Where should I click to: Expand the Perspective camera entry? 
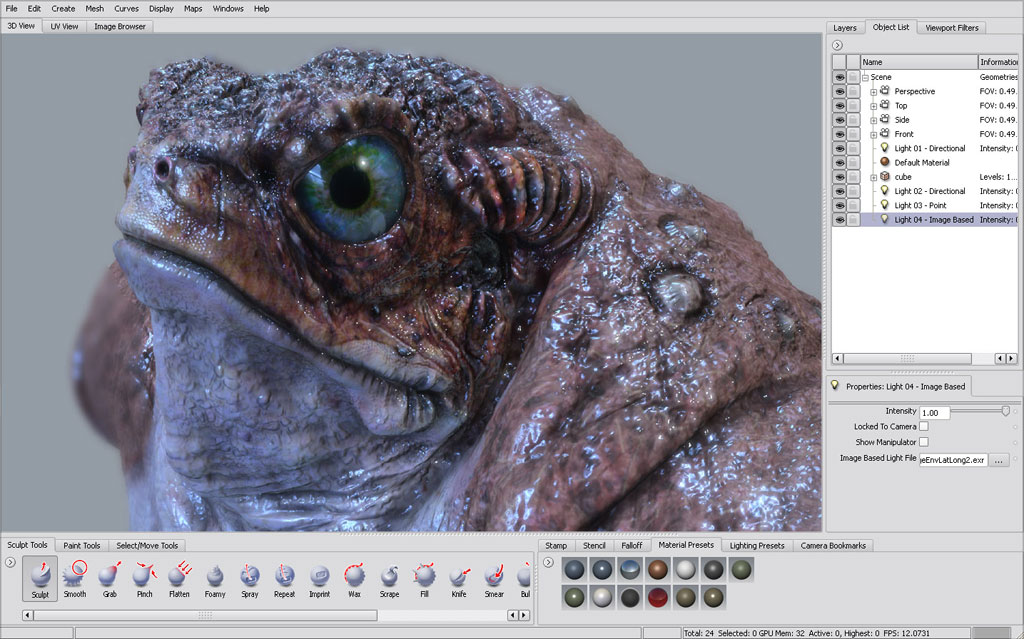873,92
